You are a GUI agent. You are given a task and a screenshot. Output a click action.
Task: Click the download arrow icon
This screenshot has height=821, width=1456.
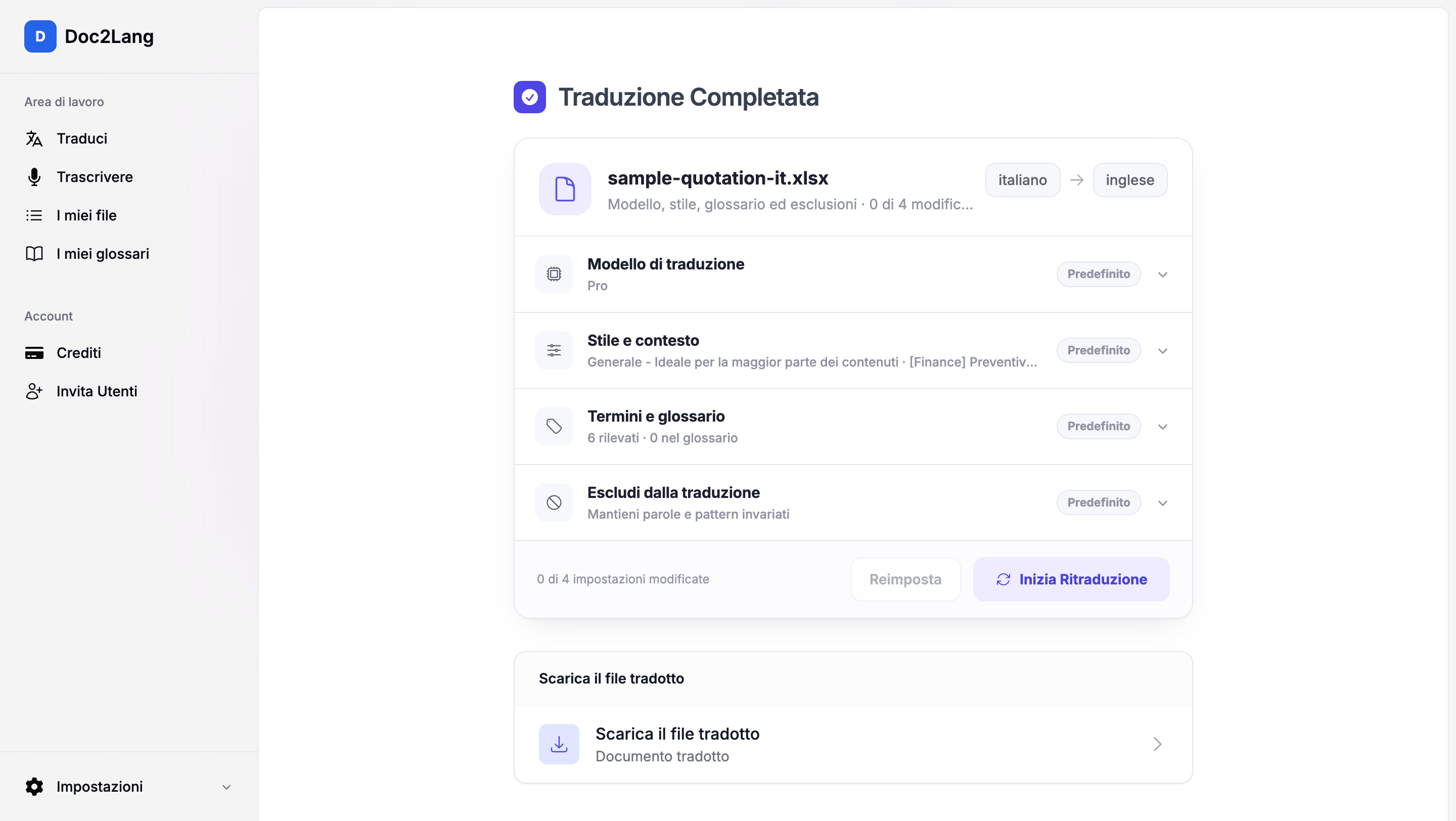559,744
